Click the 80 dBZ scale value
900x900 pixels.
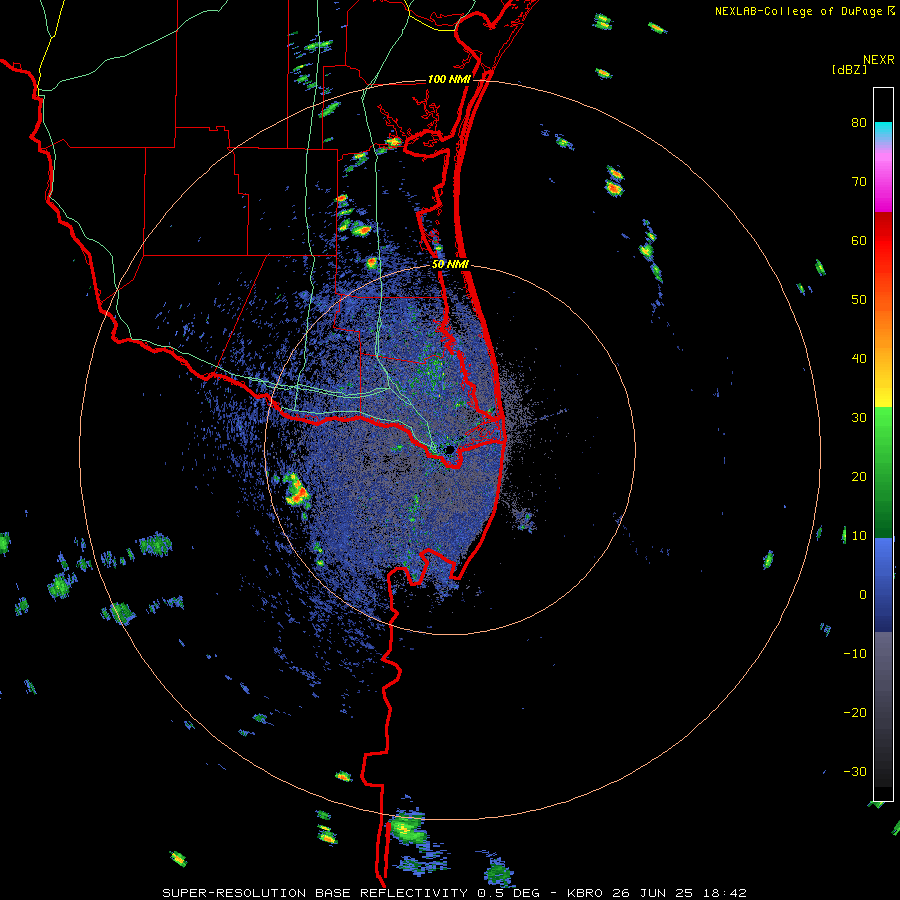[x=859, y=123]
